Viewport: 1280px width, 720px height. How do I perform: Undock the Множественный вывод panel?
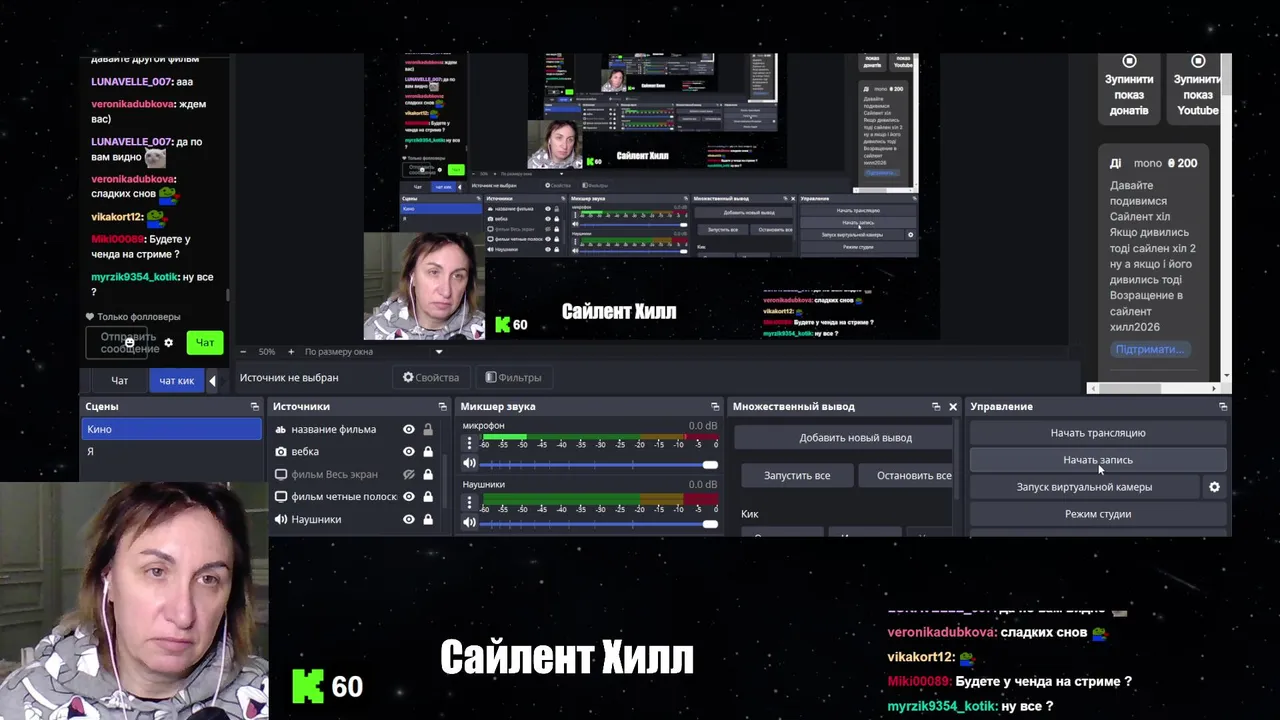pos(935,407)
